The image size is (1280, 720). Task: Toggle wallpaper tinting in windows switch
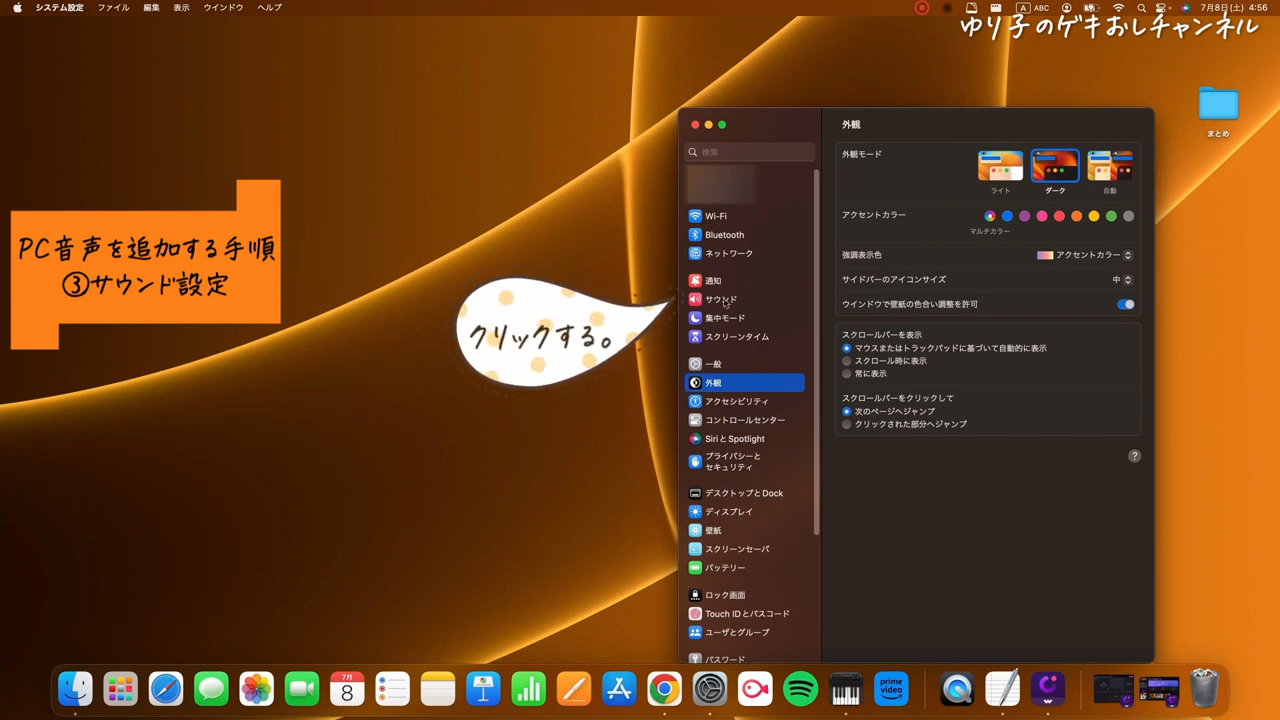1125,304
